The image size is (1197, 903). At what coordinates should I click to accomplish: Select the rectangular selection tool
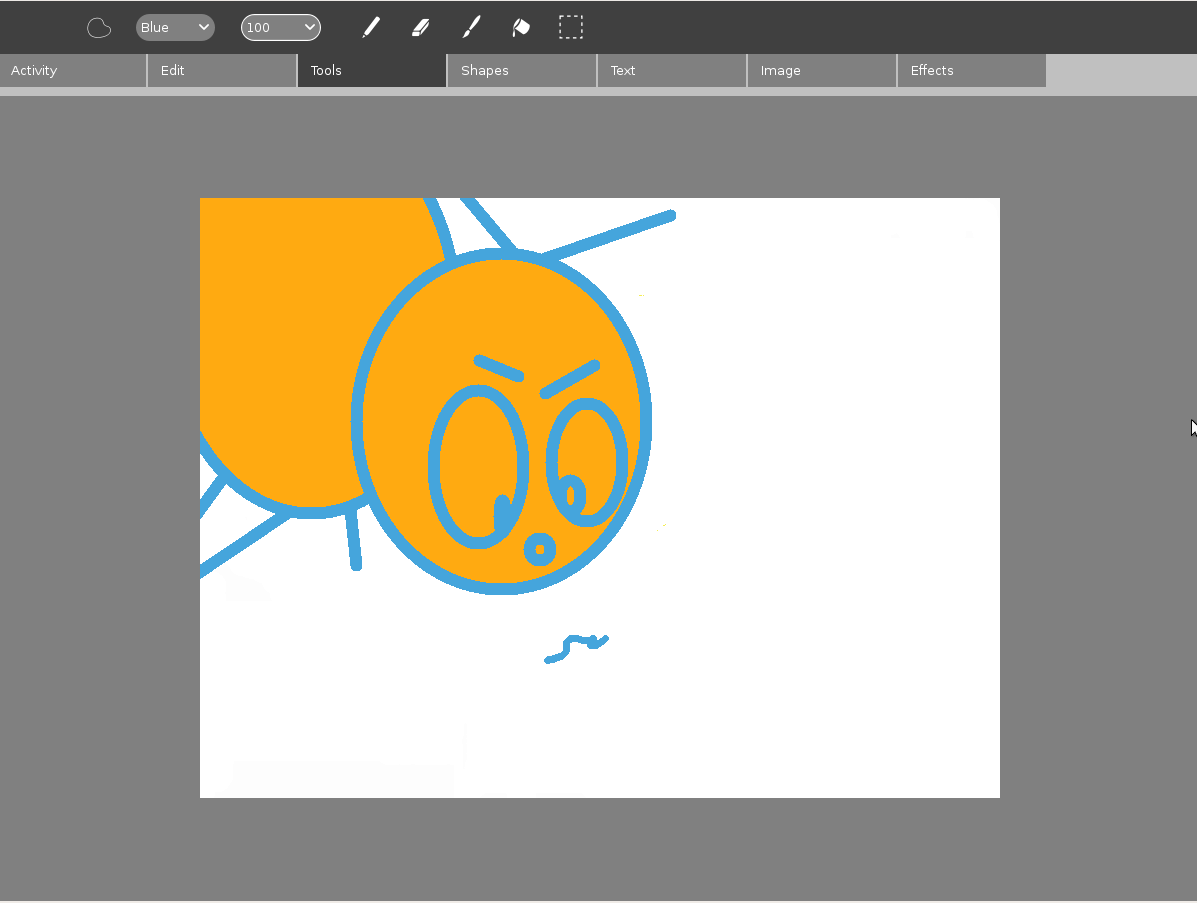(571, 27)
